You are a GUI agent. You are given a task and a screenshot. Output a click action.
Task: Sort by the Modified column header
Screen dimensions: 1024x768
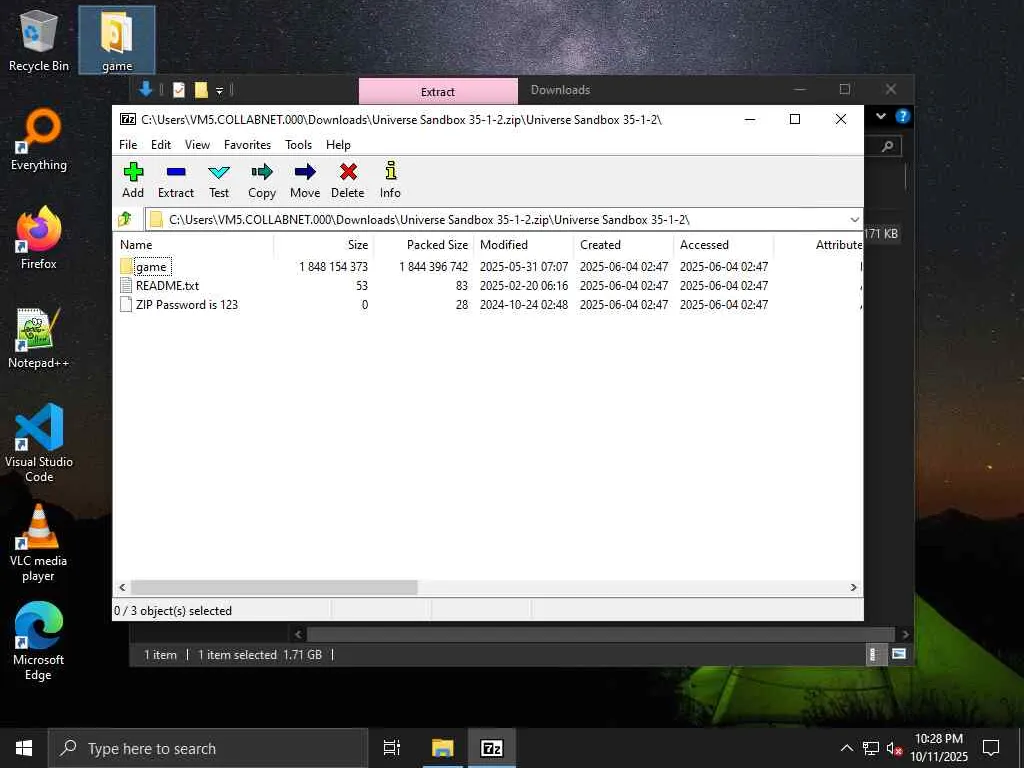524,245
